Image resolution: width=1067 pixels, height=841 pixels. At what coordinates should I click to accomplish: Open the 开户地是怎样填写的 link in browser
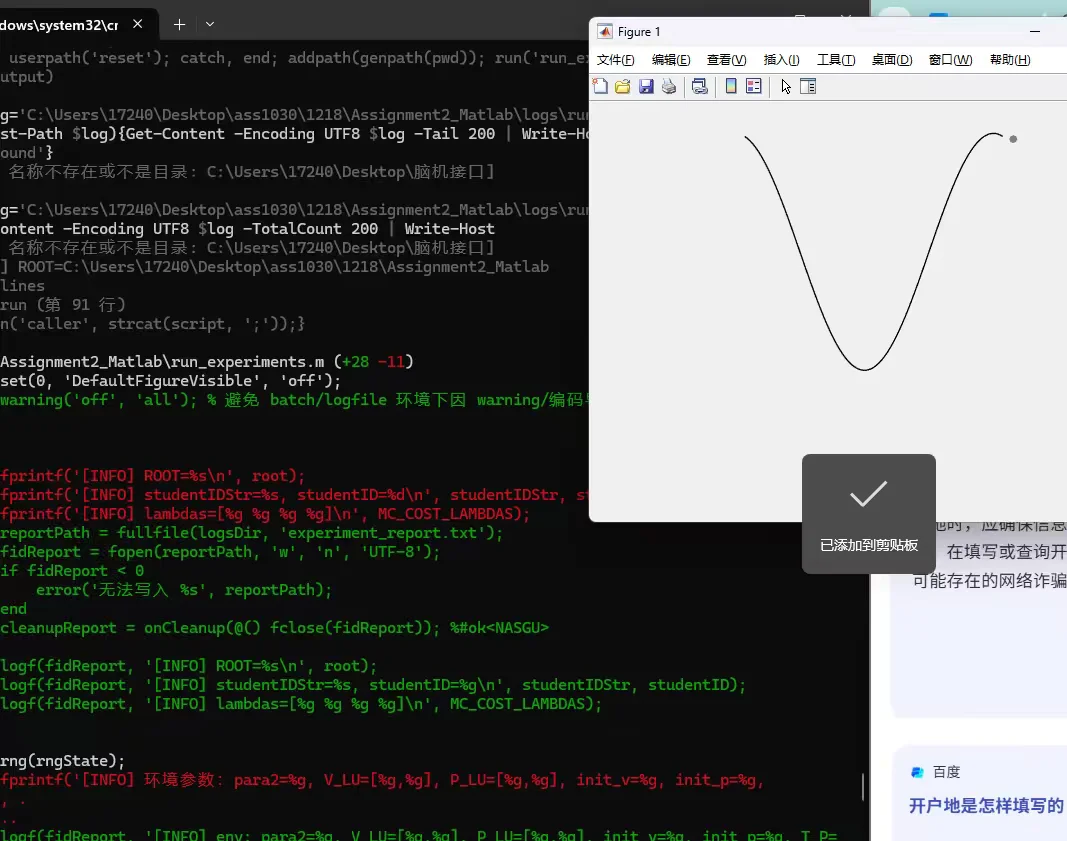[x=986, y=806]
